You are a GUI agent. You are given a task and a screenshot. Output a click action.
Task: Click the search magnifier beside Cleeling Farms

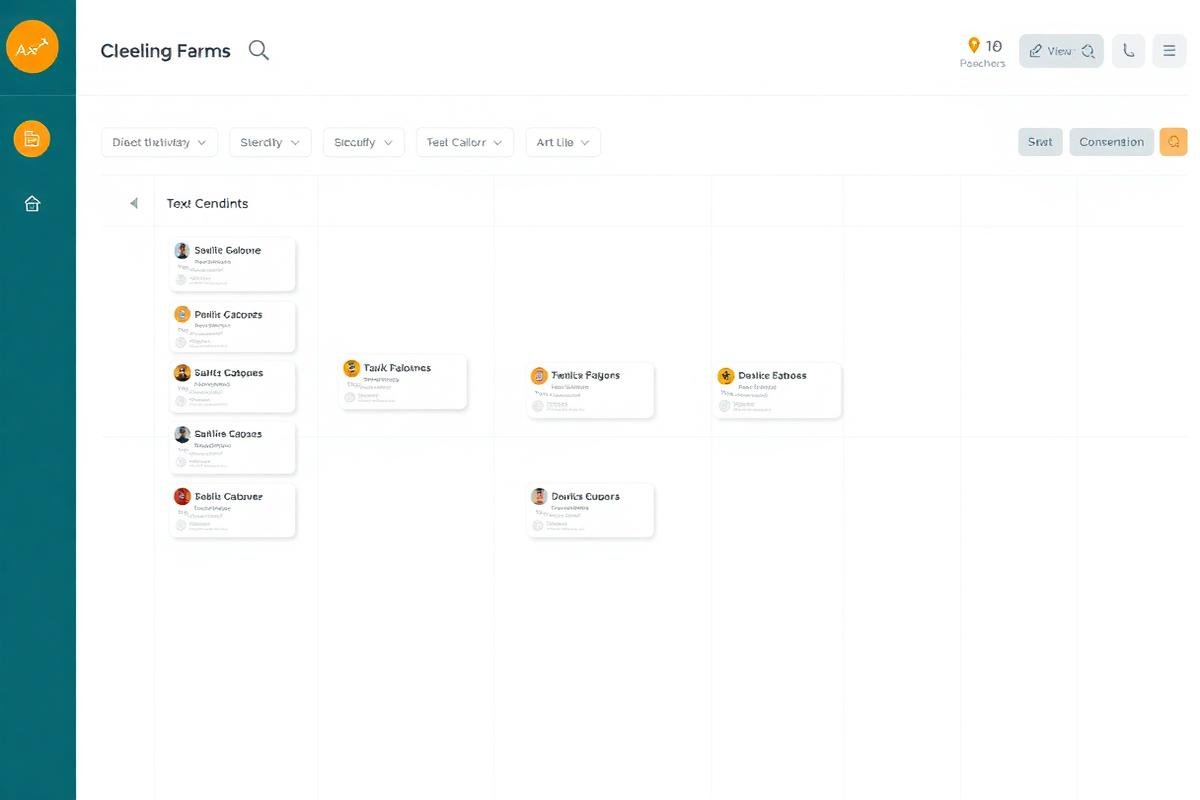259,50
